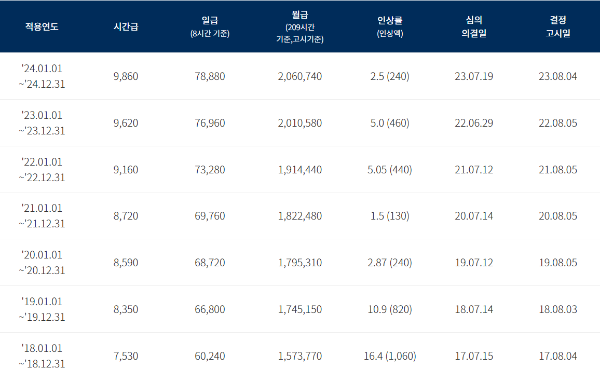The width and height of the screenshot is (600, 377).
Task: Select deliberation date 23.07.19
Action: tap(474, 76)
